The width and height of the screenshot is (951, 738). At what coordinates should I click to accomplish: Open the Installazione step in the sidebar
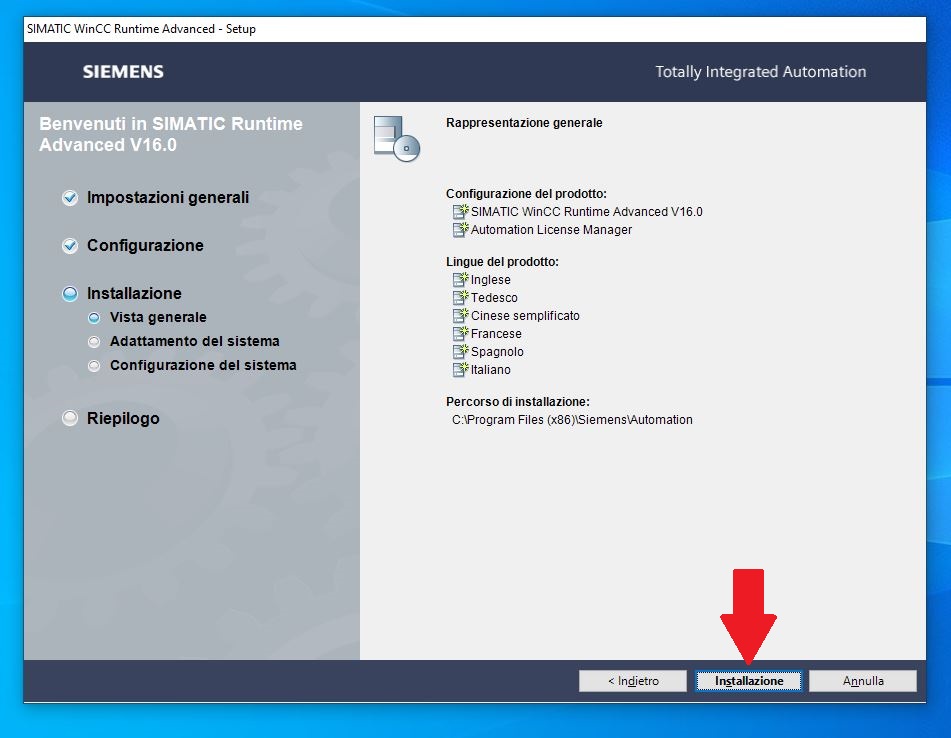134,294
